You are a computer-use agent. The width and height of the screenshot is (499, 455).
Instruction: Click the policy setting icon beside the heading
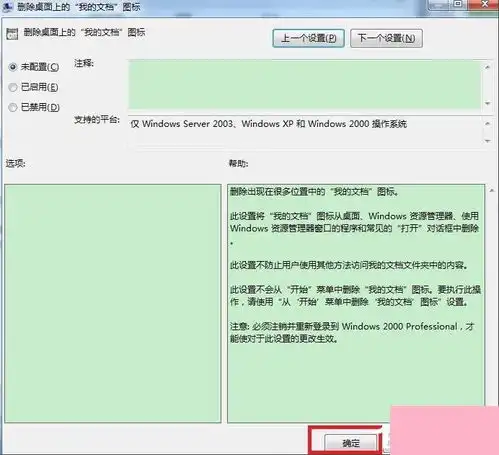click(x=12, y=34)
